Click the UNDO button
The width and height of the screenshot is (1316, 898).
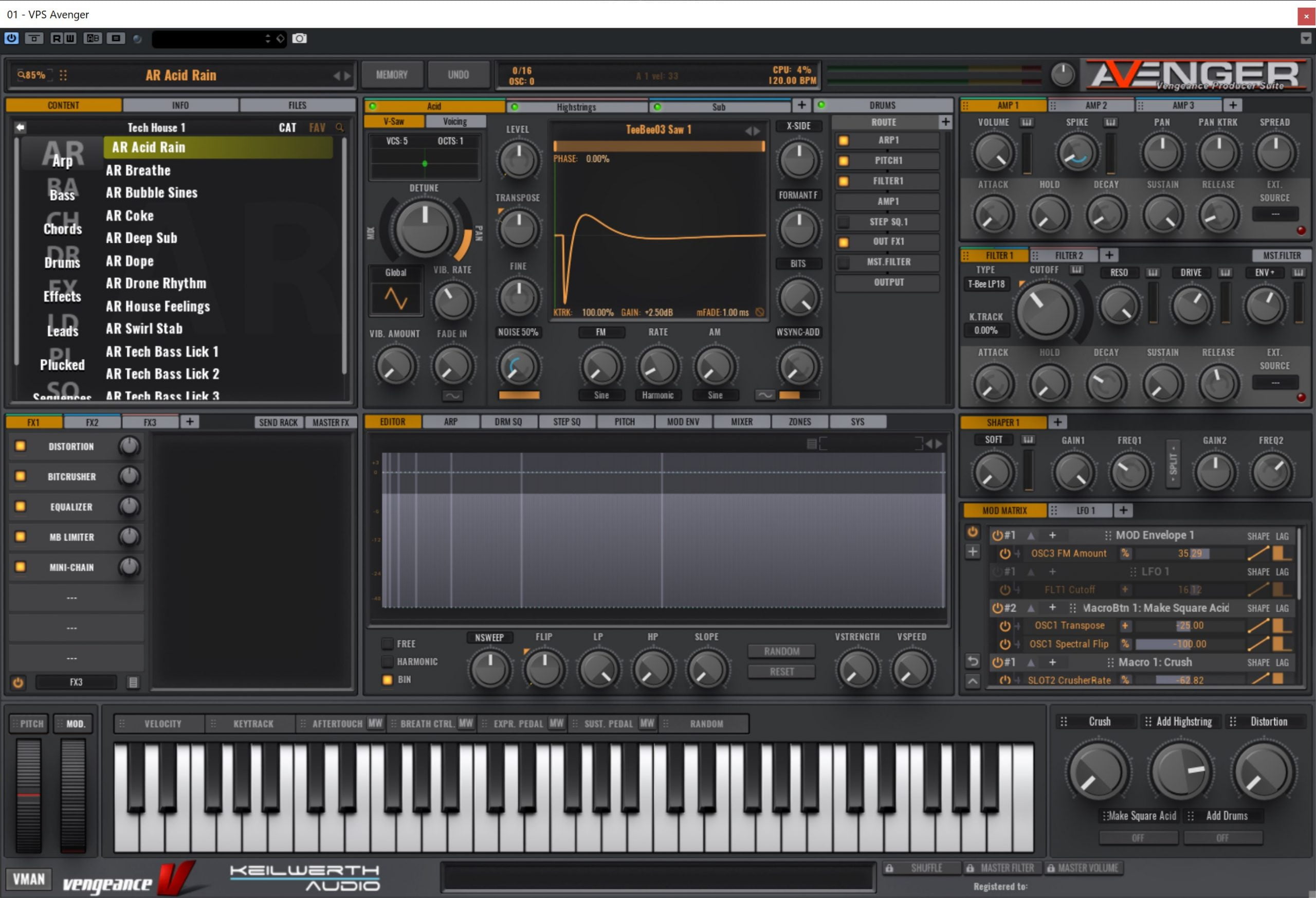point(458,75)
